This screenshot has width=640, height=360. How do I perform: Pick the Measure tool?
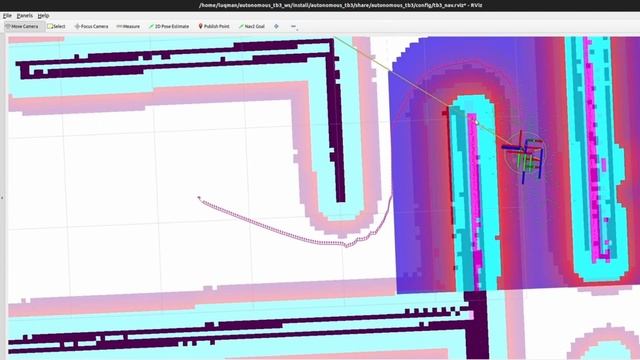(x=128, y=26)
